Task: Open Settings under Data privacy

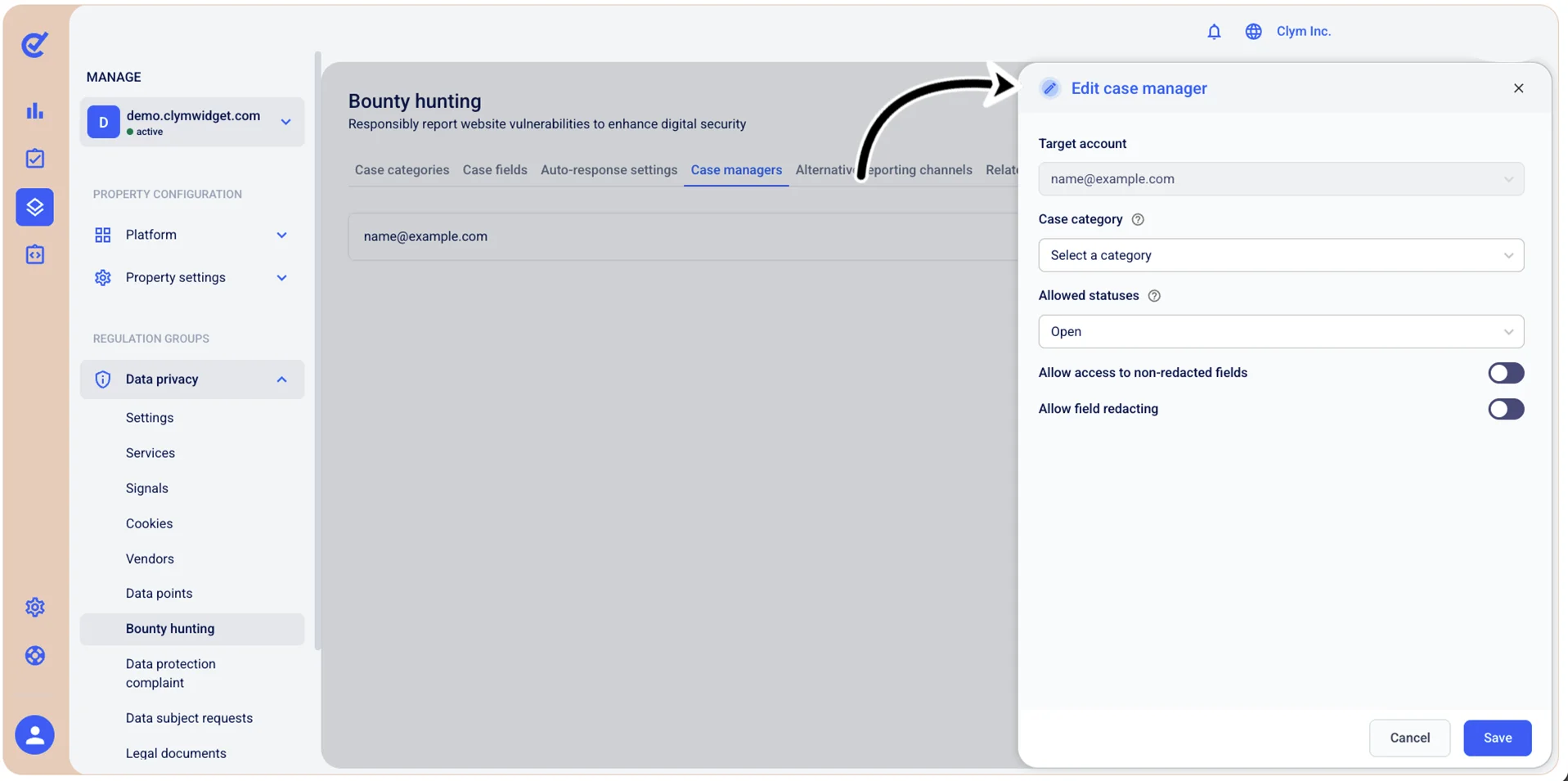Action: (150, 418)
